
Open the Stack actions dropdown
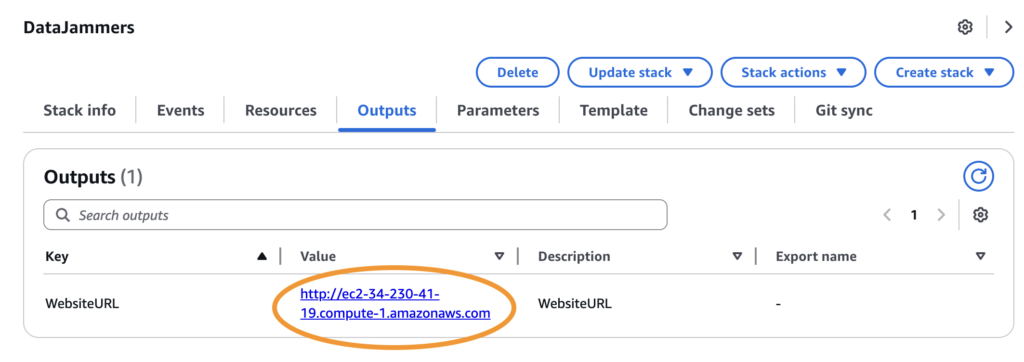coord(793,73)
